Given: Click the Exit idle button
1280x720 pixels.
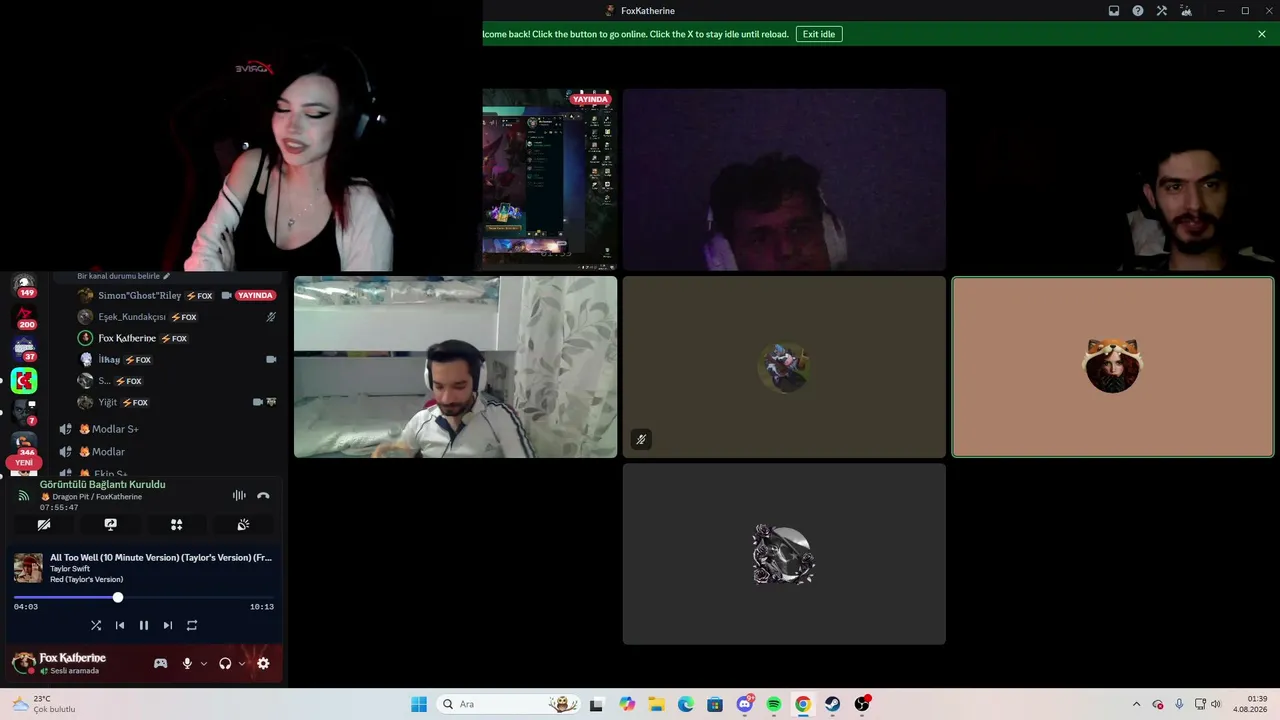Looking at the screenshot, I should [819, 34].
